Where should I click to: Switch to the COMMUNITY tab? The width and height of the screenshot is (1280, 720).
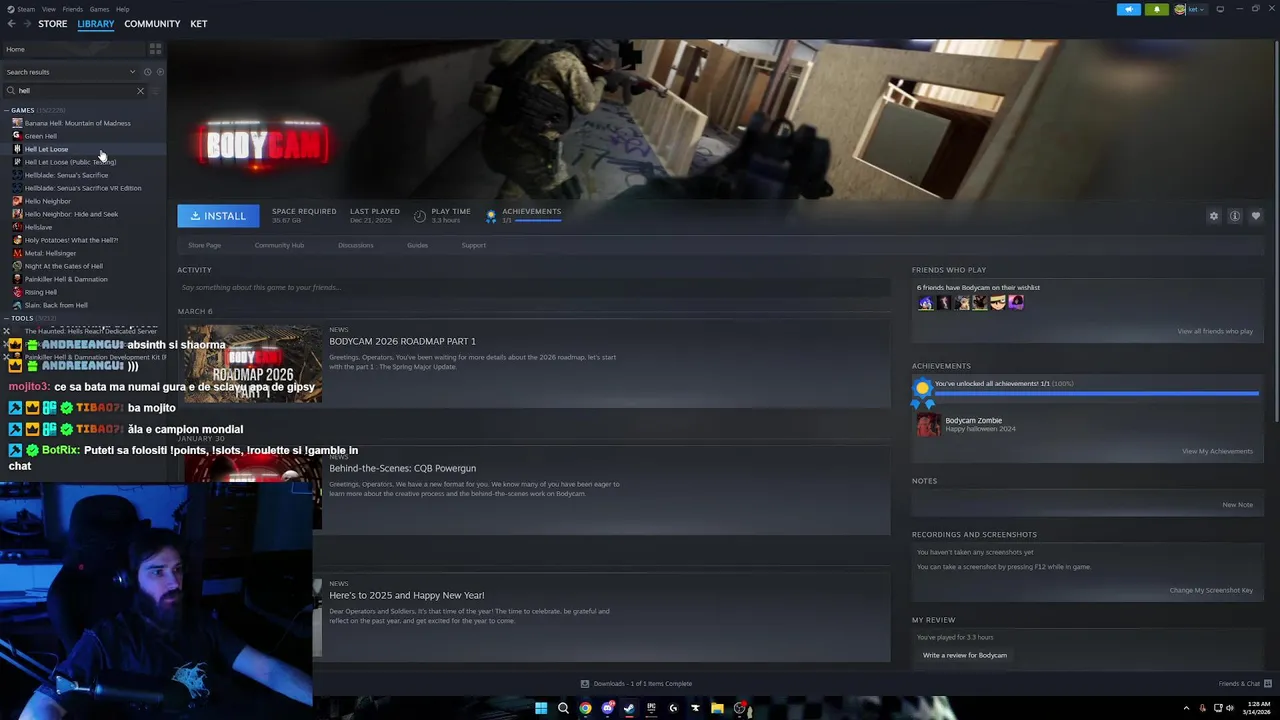tap(152, 24)
